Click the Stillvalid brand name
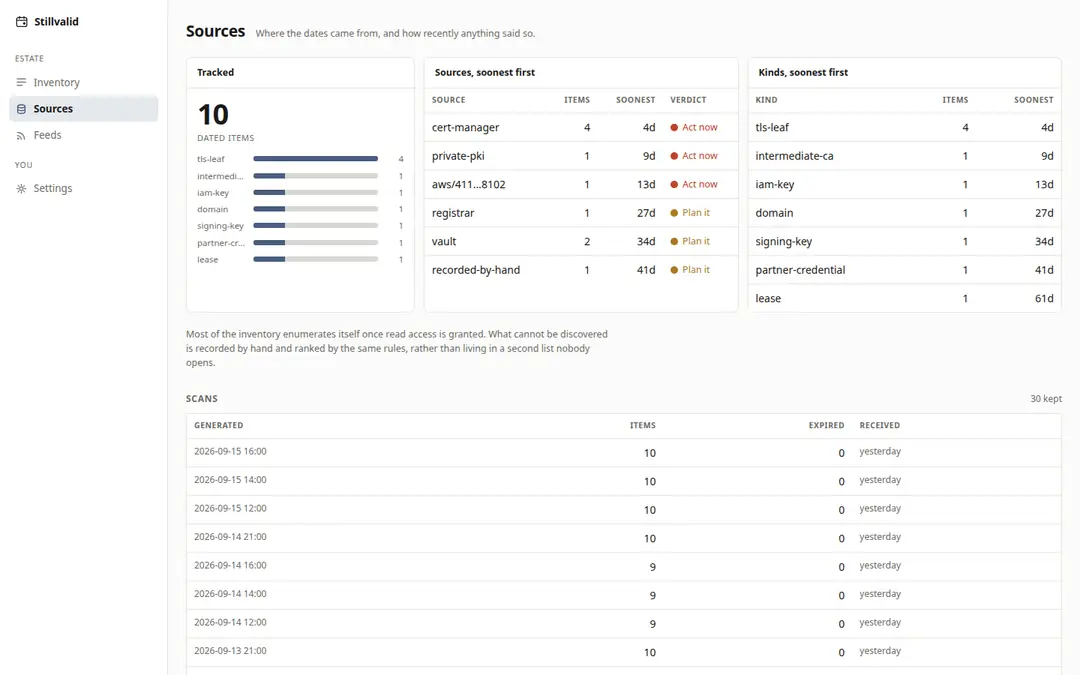 tap(56, 22)
